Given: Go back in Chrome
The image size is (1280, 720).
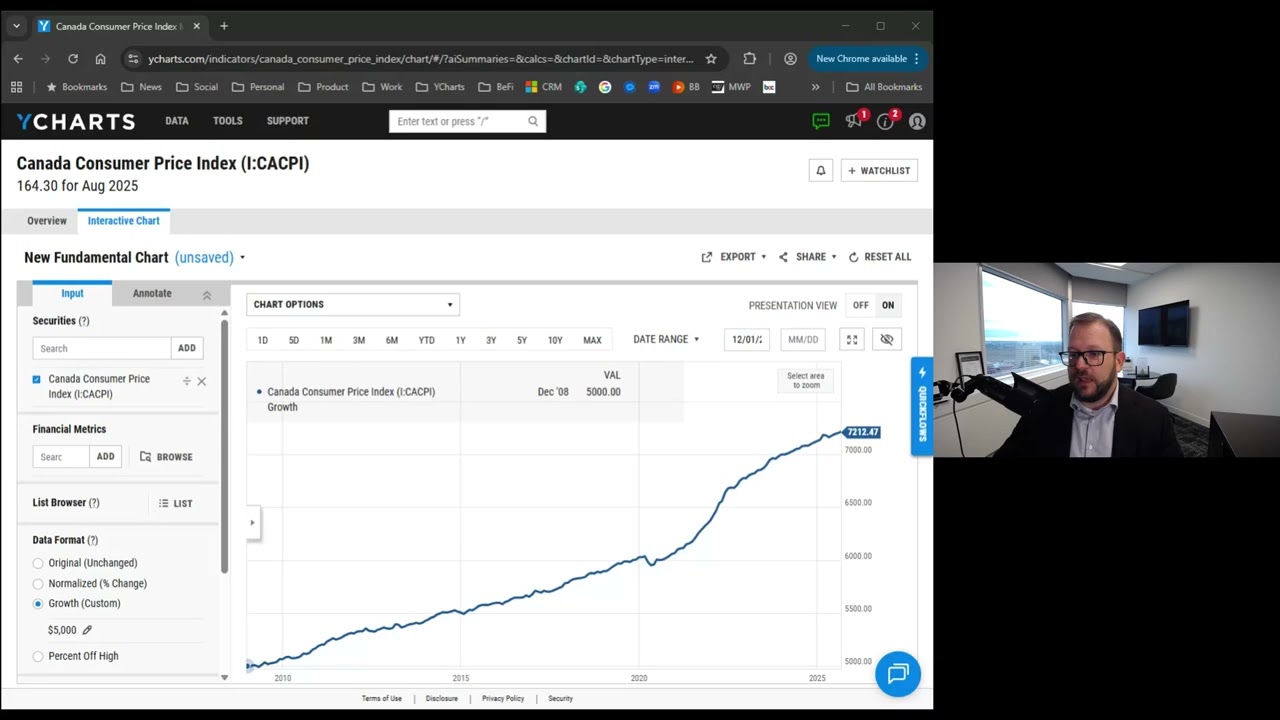Looking at the screenshot, I should point(18,59).
